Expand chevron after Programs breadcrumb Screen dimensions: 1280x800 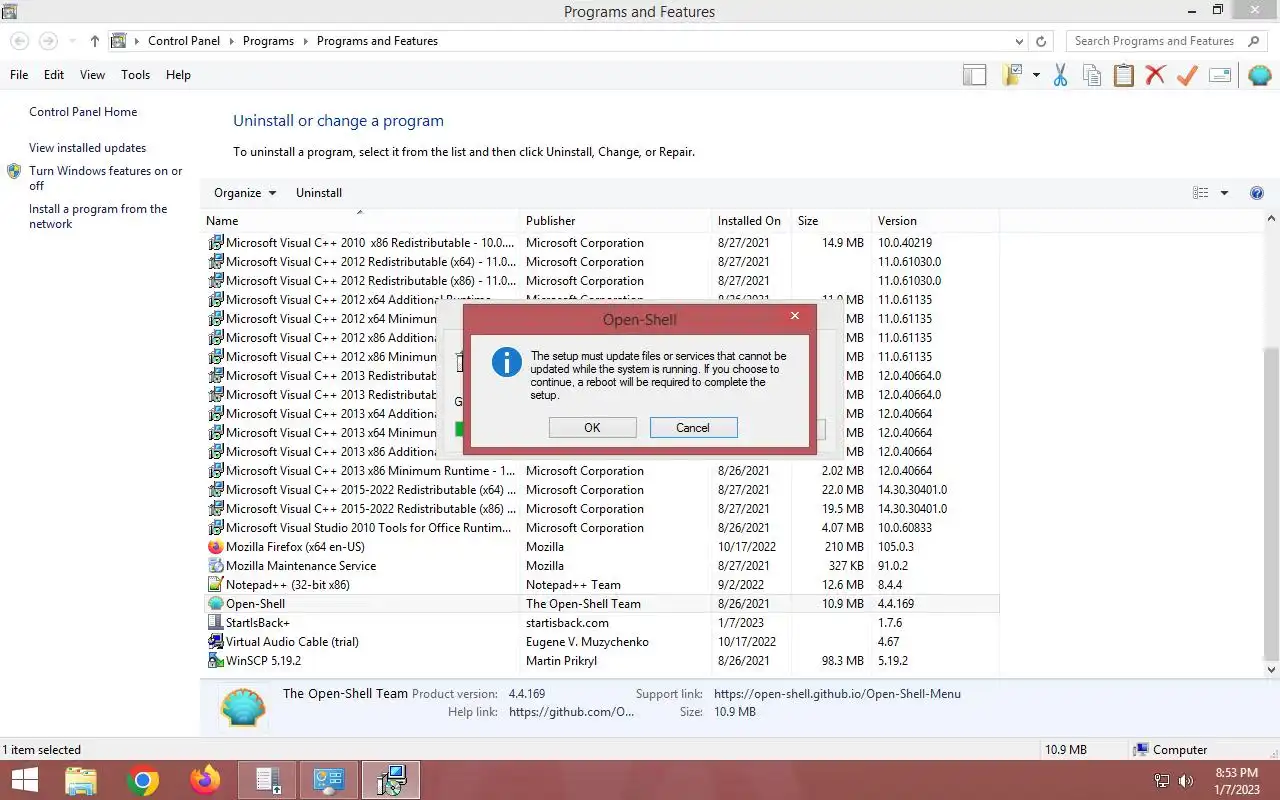pos(305,41)
